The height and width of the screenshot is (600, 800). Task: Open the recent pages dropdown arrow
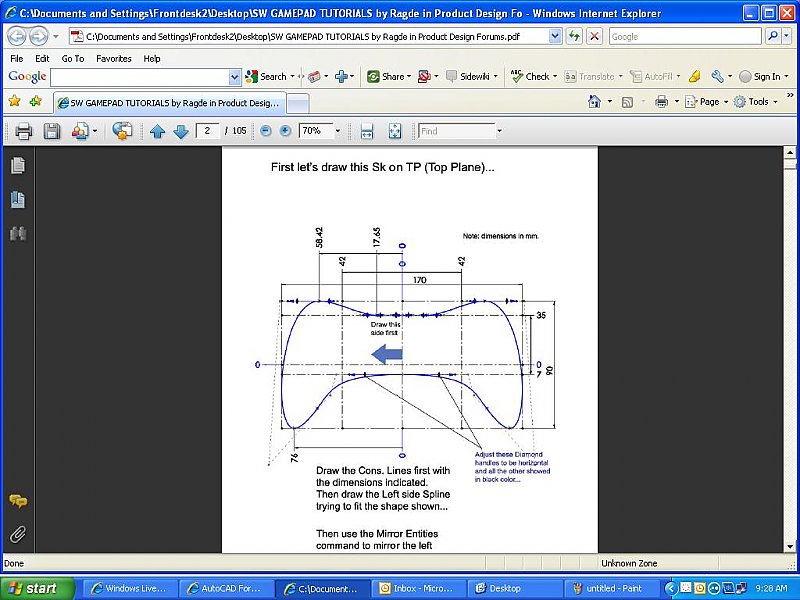tap(56, 37)
